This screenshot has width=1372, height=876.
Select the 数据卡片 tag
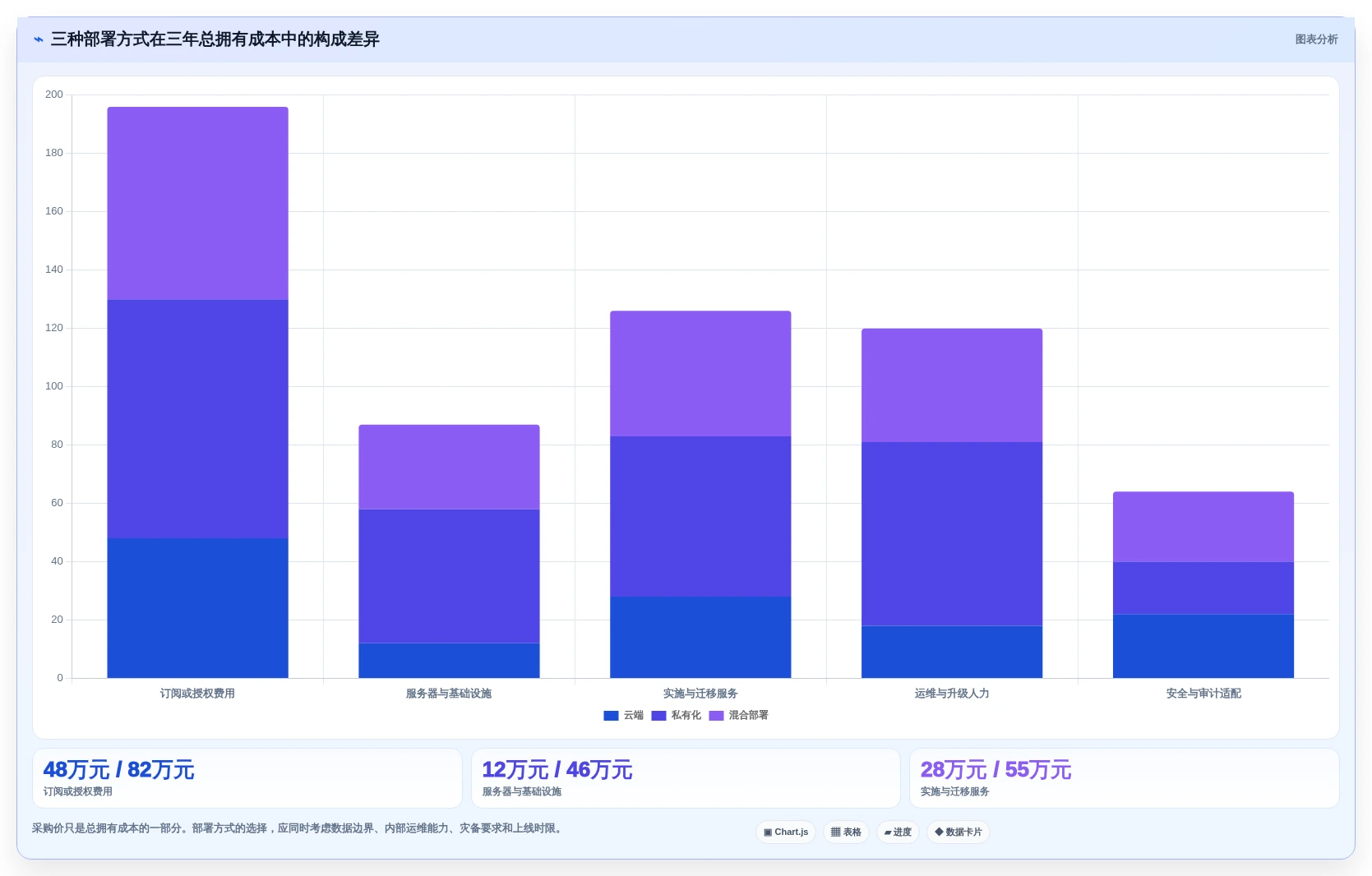959,832
